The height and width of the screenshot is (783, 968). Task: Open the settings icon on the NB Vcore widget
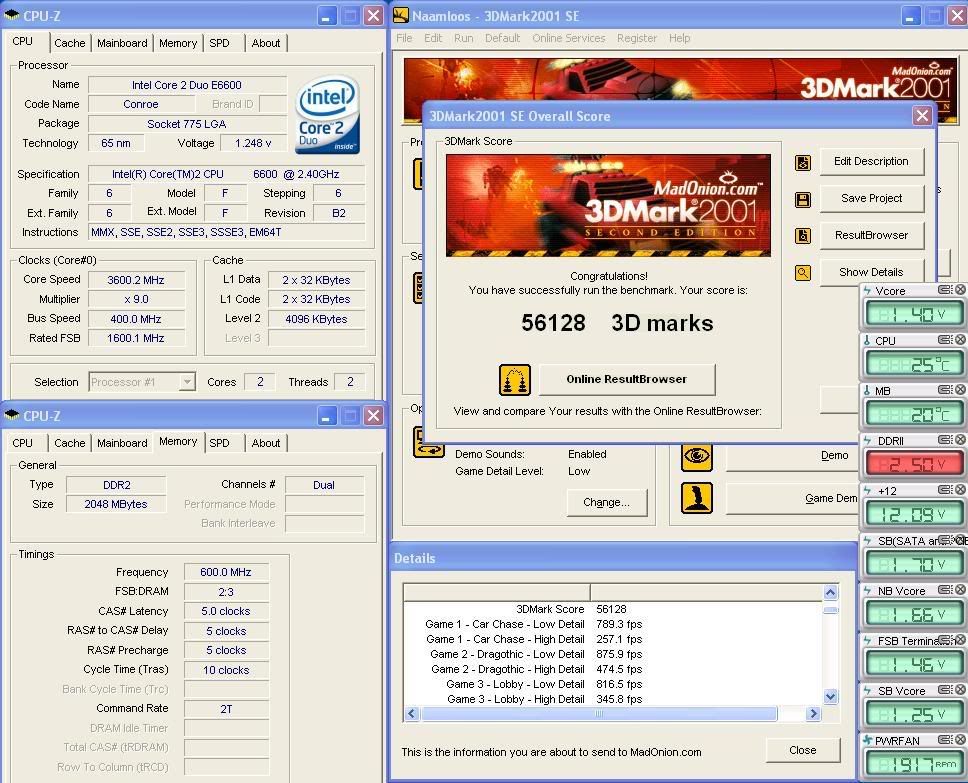coord(945,590)
